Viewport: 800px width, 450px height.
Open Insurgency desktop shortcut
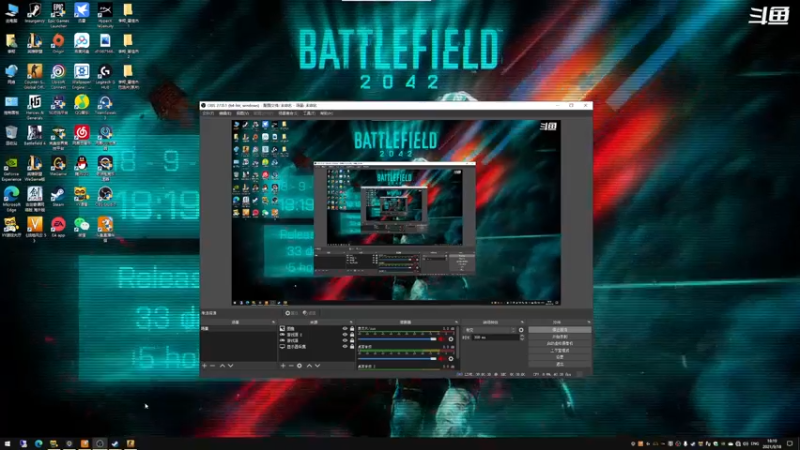[35, 13]
